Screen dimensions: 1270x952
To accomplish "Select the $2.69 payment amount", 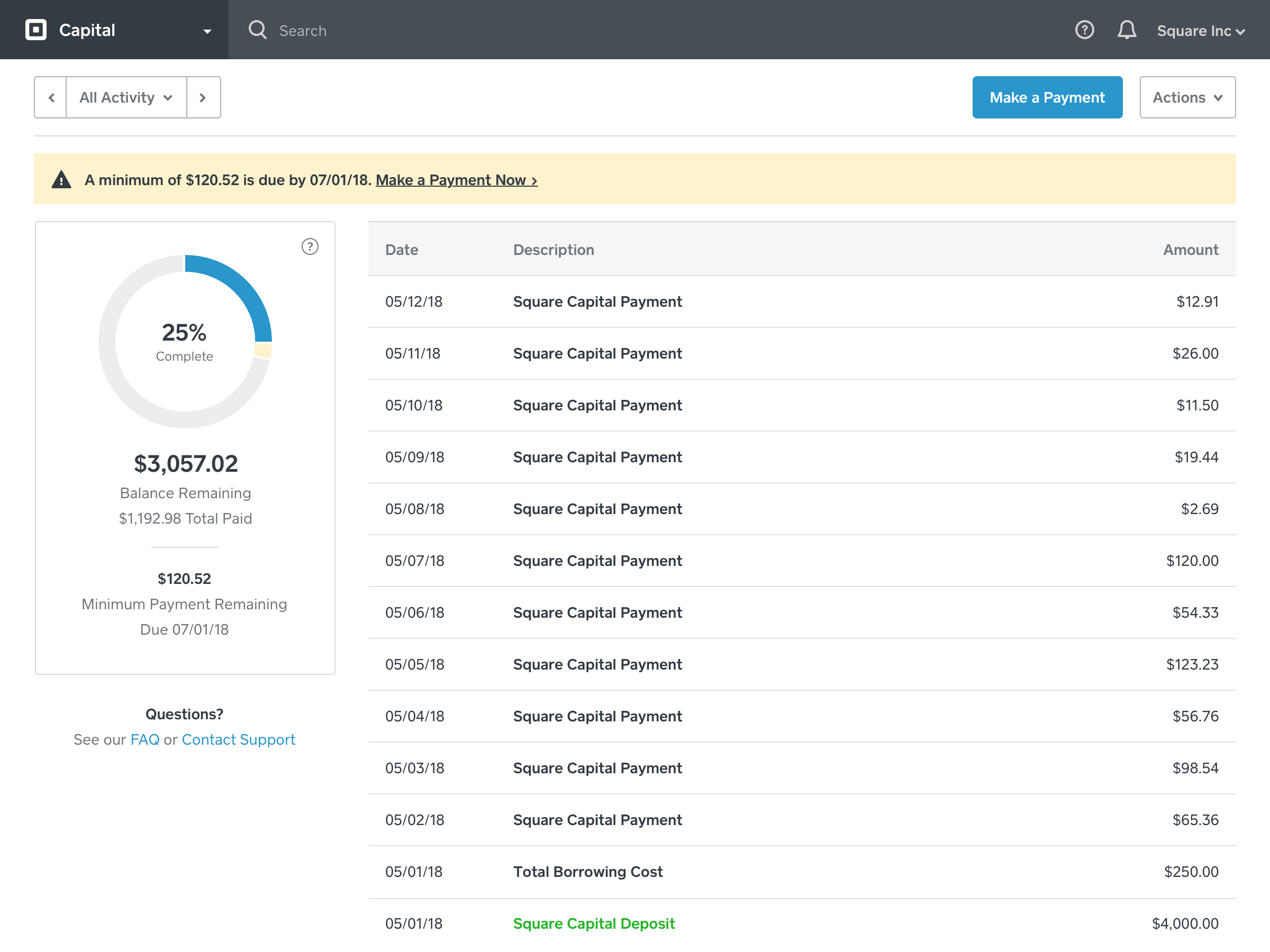I will click(1200, 509).
